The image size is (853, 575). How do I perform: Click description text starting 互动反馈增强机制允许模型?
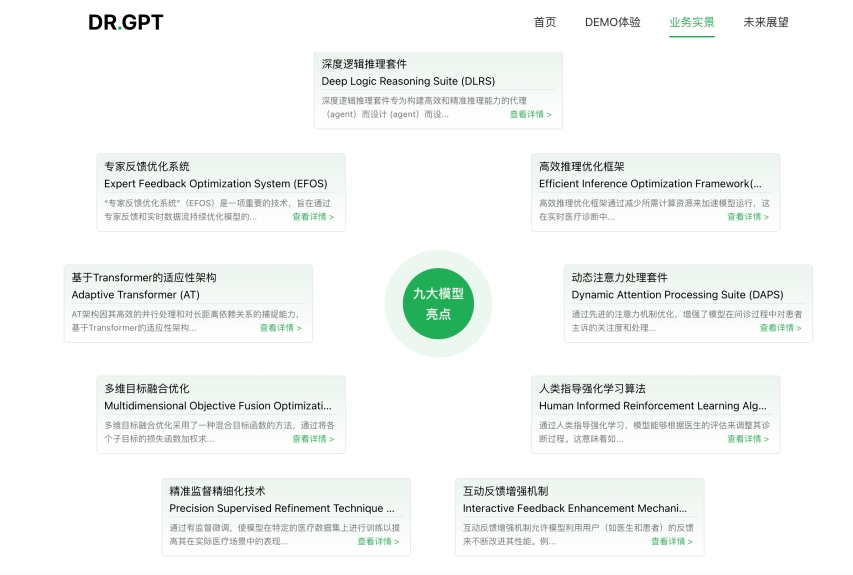coord(578,534)
